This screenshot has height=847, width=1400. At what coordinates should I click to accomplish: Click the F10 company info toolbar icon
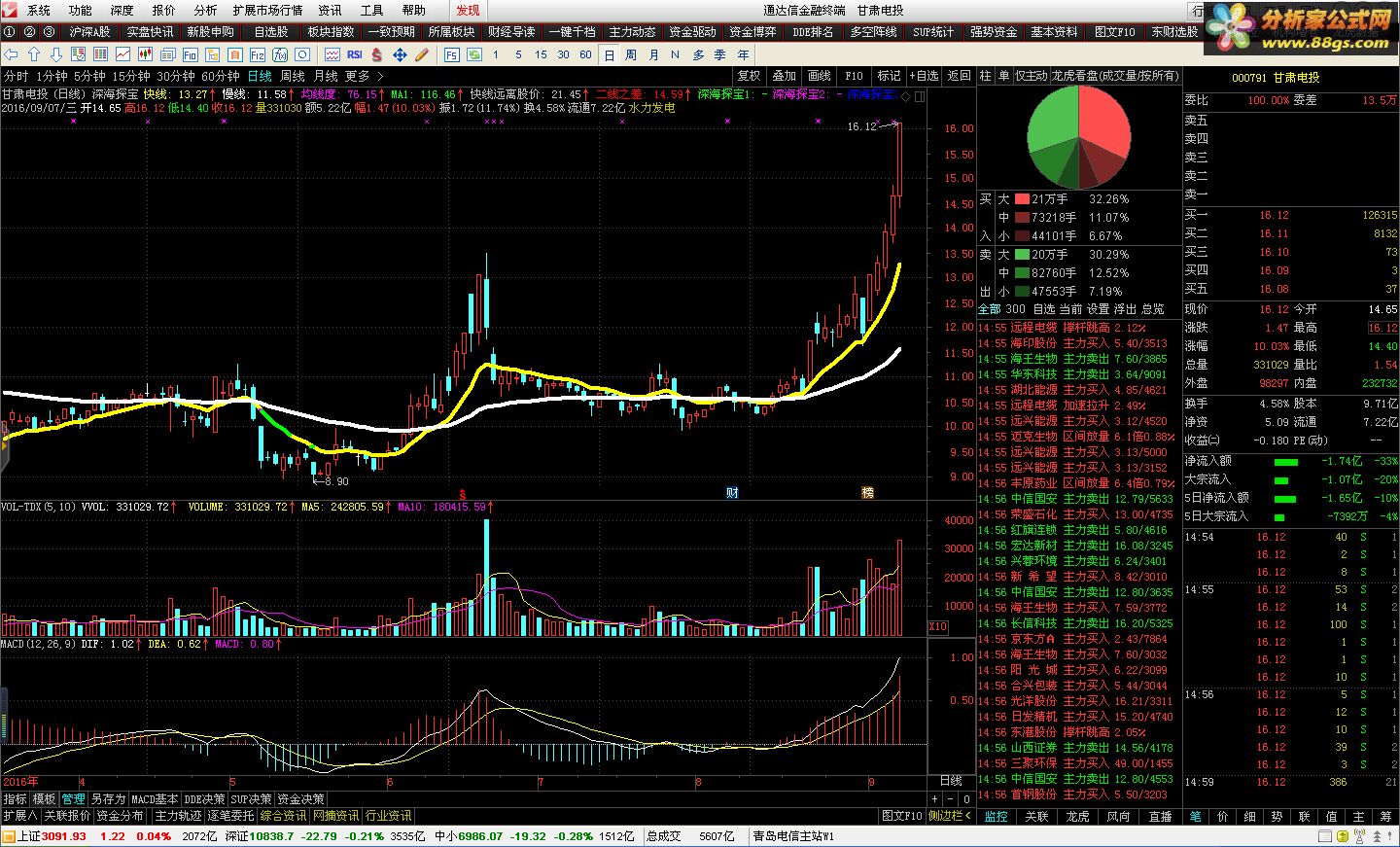(191, 54)
